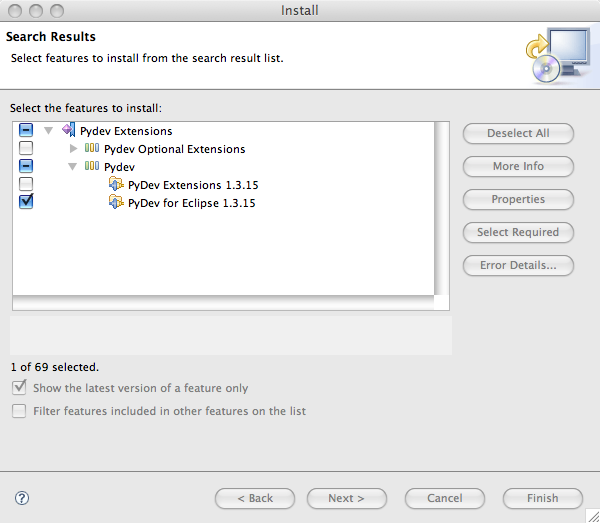Image resolution: width=600 pixels, height=523 pixels.
Task: Open feature Properties
Action: [x=518, y=199]
